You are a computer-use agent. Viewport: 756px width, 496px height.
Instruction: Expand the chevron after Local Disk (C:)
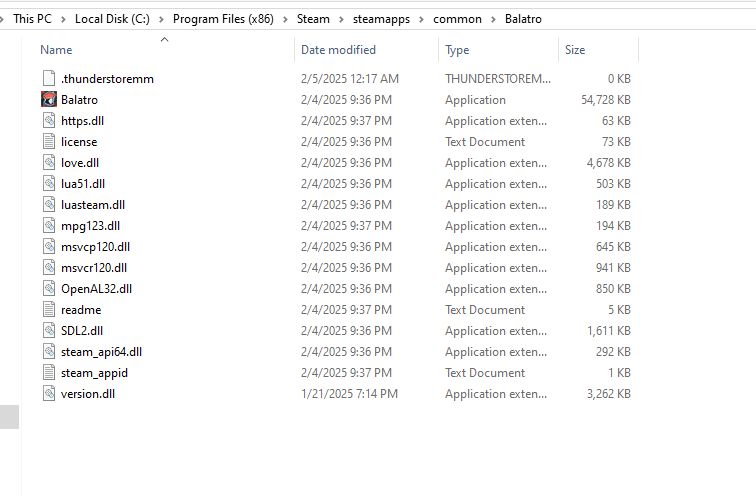[x=162, y=19]
